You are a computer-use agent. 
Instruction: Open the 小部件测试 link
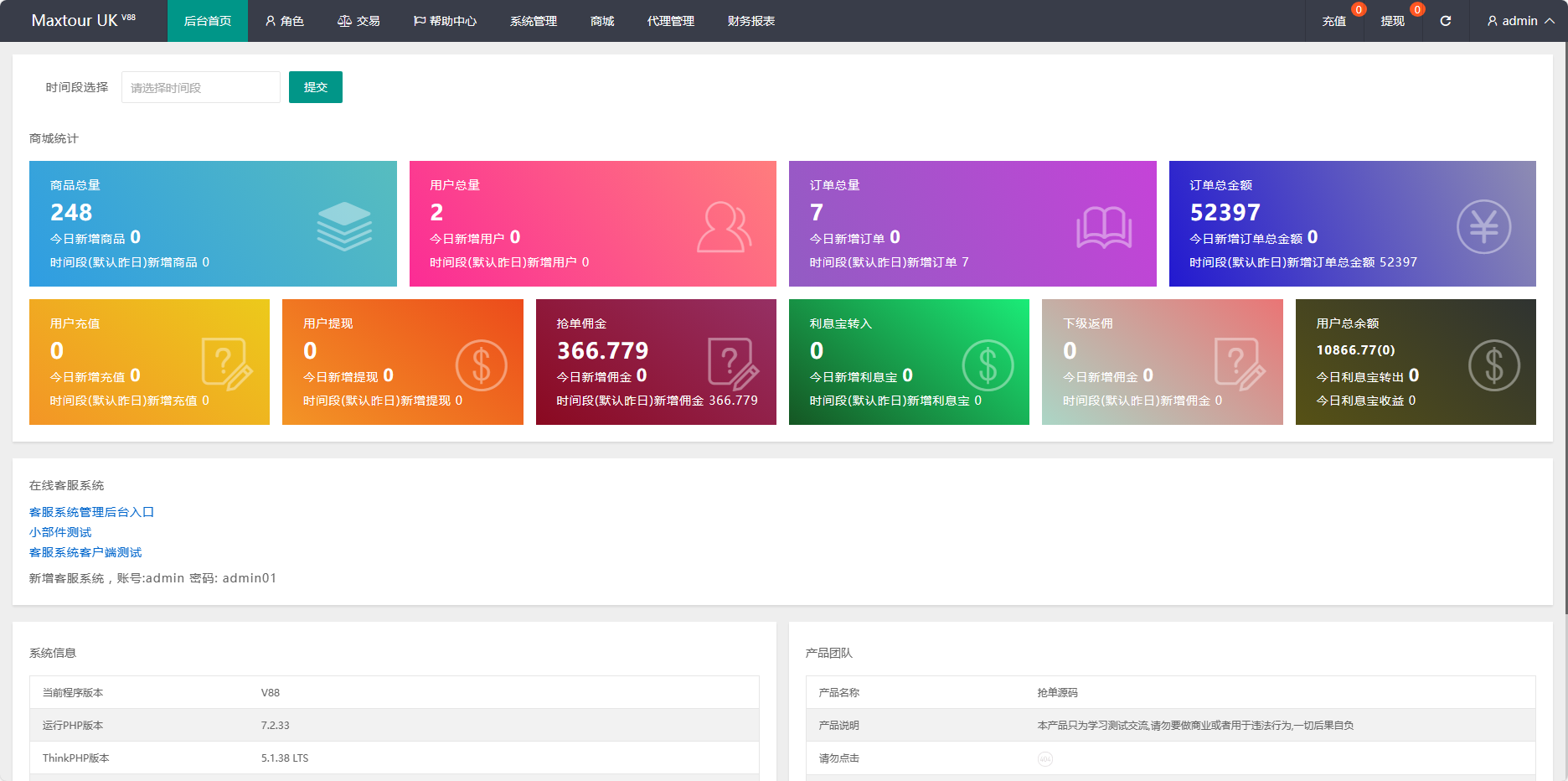(60, 532)
